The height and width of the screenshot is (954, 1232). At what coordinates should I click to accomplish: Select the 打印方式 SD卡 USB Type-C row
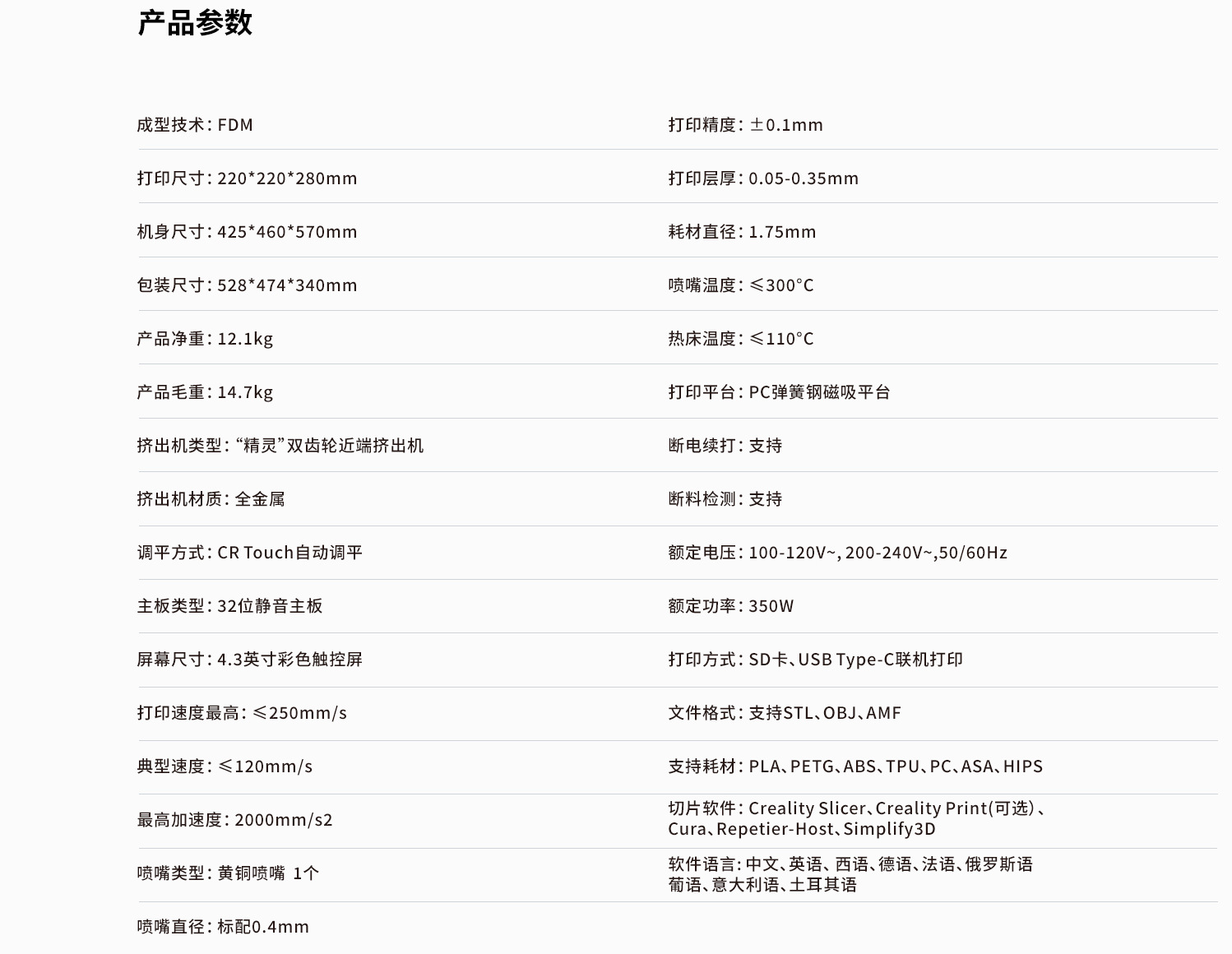[815, 660]
